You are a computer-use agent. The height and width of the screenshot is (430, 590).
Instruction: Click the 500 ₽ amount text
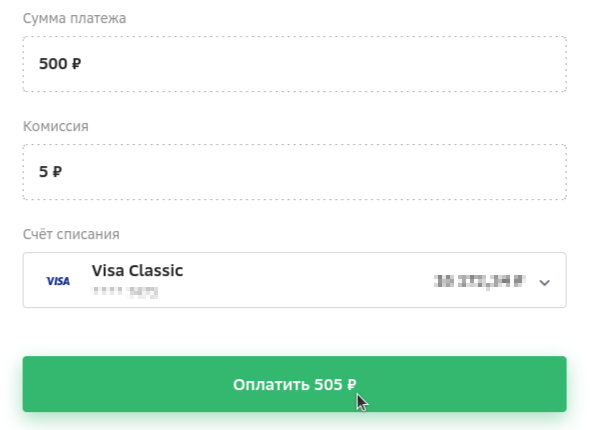[60, 64]
